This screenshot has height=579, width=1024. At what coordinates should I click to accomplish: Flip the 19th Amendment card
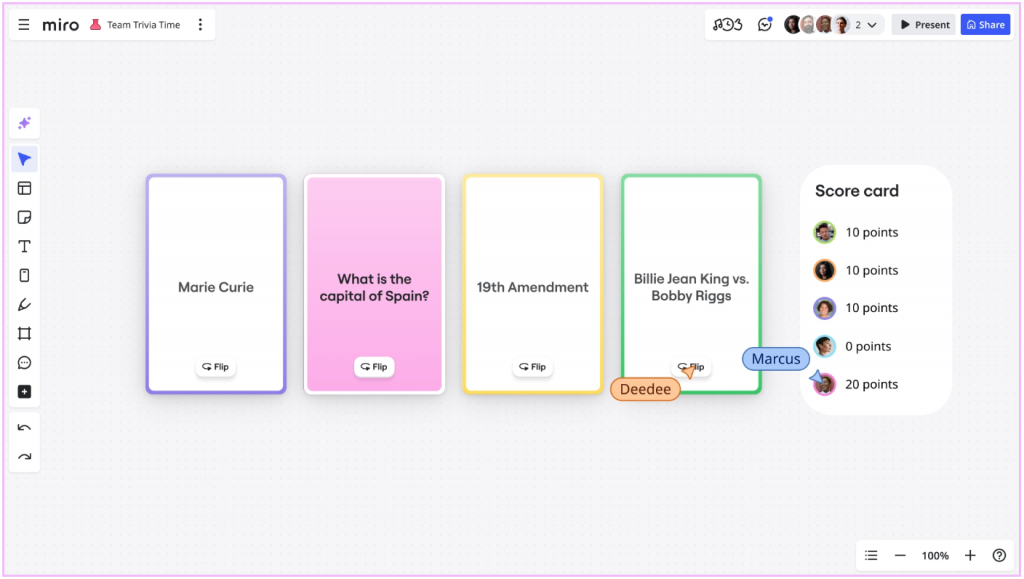pyautogui.click(x=532, y=367)
